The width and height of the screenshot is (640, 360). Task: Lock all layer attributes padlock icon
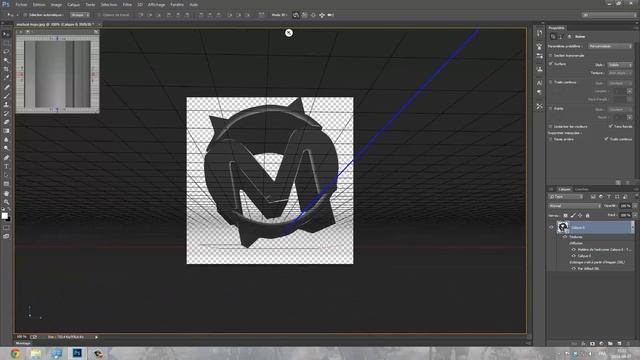pos(588,215)
